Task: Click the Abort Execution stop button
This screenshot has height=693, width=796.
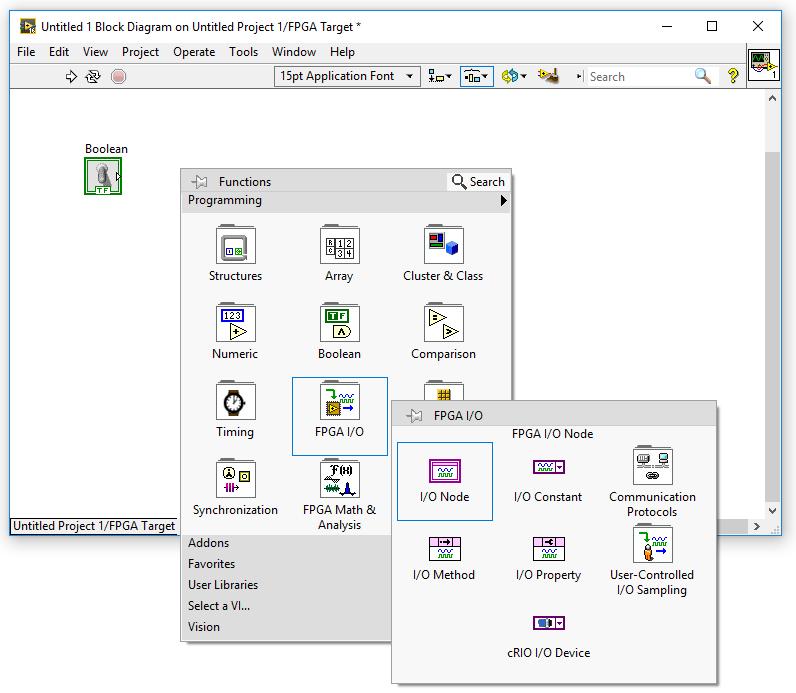Action: pos(118,77)
